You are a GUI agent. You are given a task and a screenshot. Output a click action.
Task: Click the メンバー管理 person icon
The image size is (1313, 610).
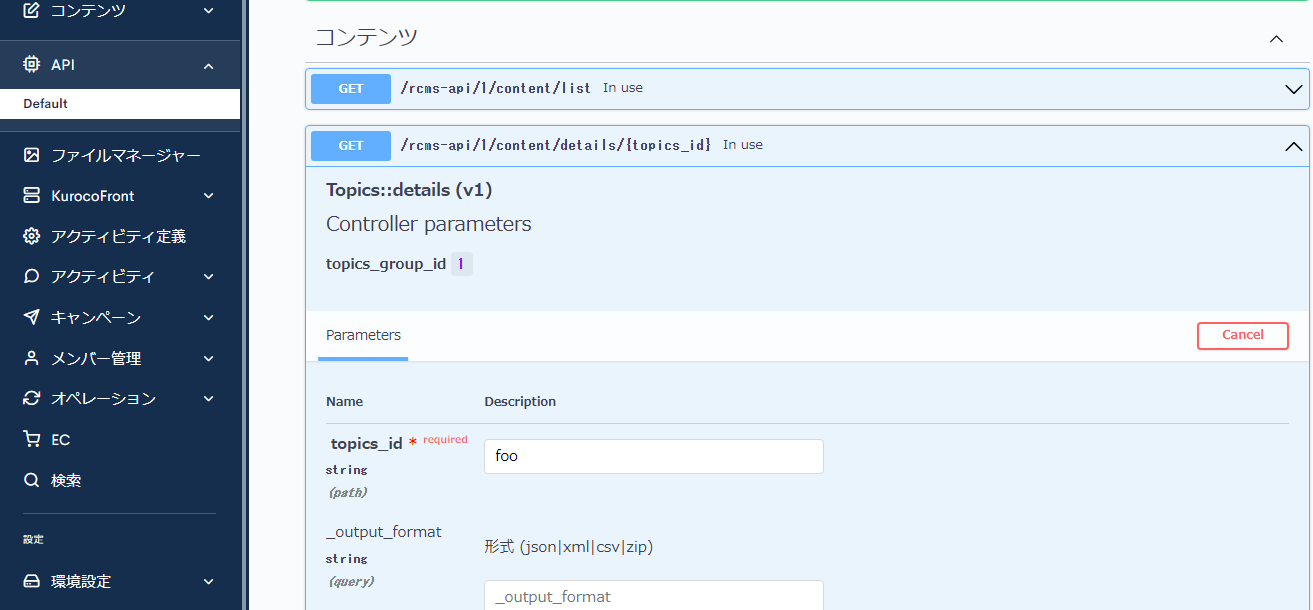coord(32,358)
